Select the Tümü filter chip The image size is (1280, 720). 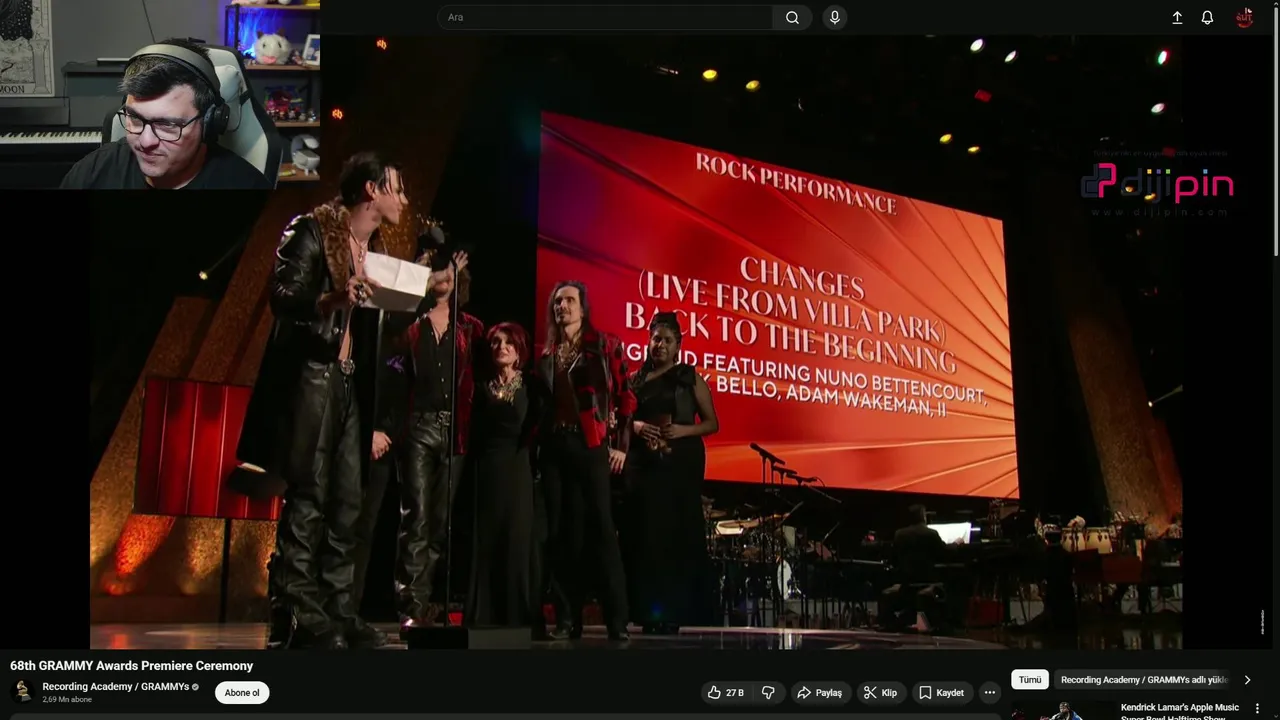coord(1030,680)
